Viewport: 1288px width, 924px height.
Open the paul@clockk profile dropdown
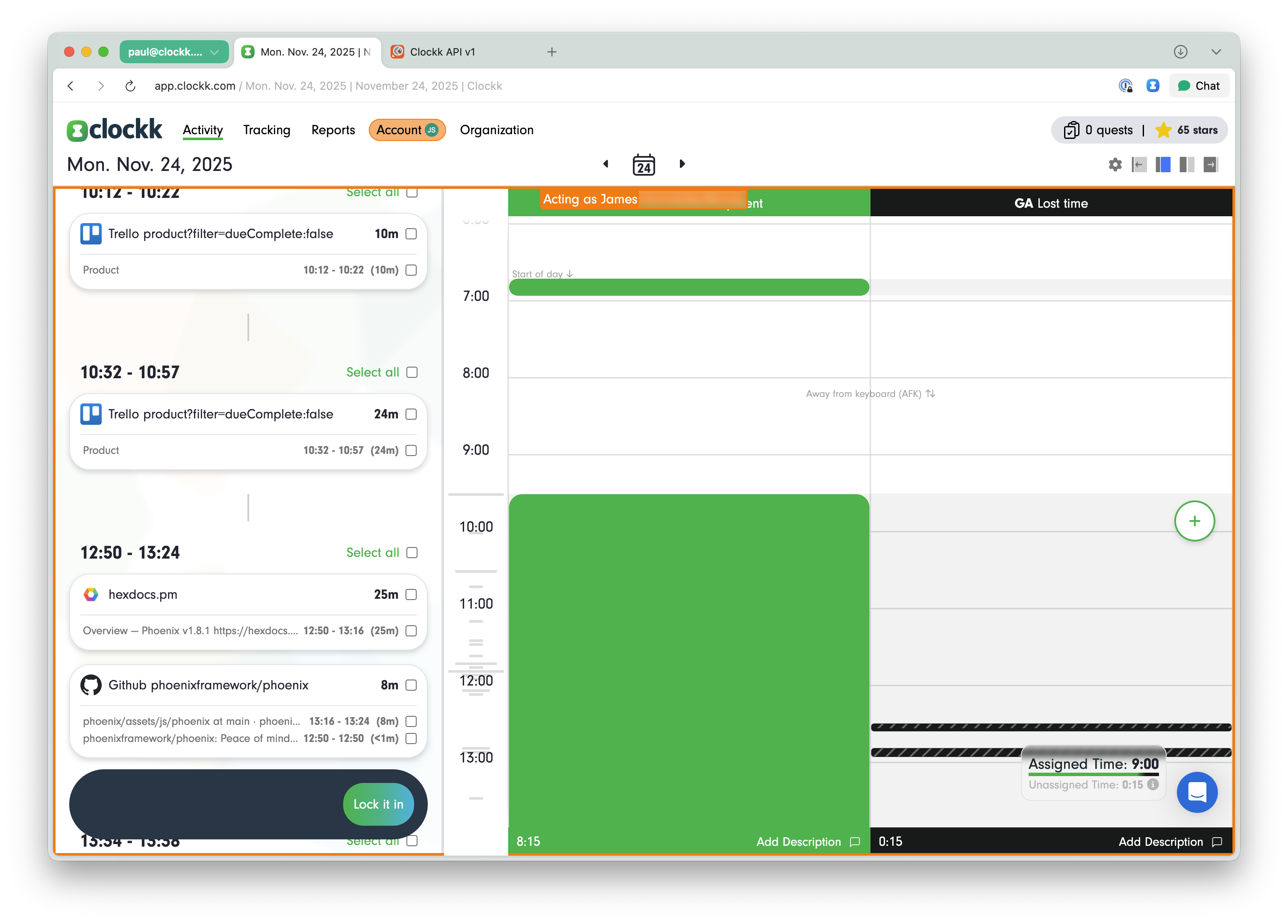(x=174, y=52)
